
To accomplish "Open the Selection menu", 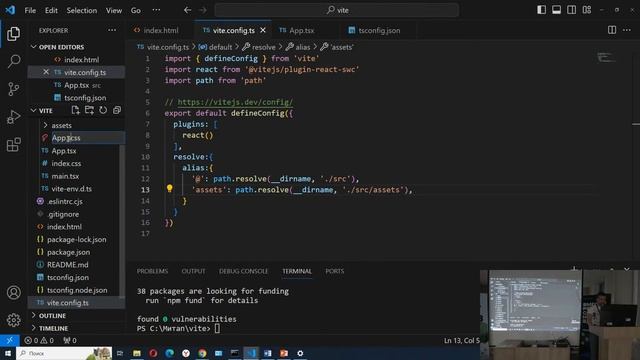I will coord(82,10).
